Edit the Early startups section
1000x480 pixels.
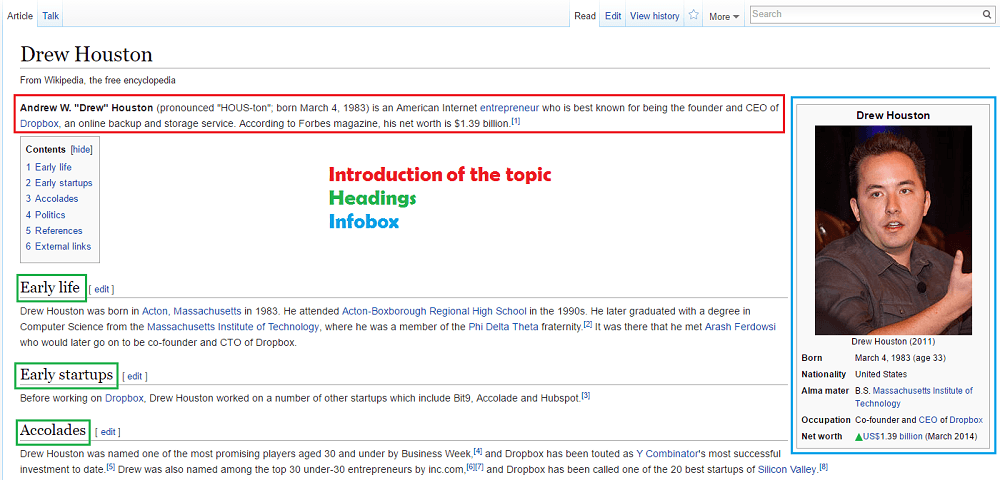click(x=135, y=376)
